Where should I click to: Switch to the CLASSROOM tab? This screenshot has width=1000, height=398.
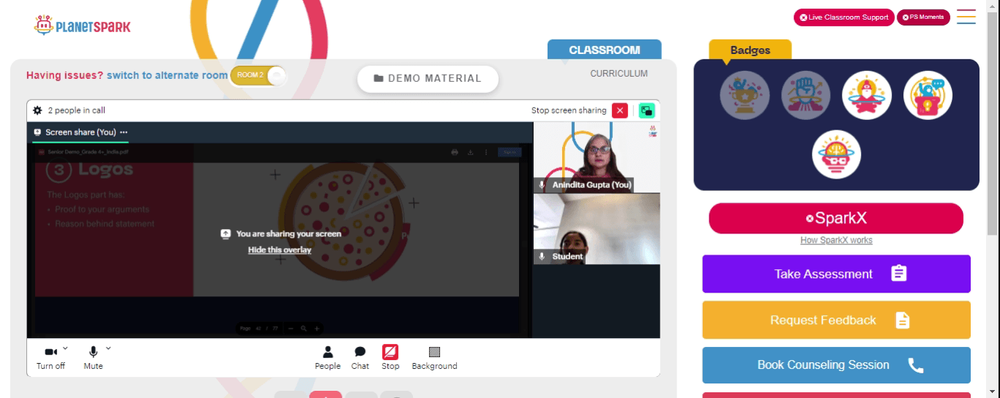coord(604,50)
